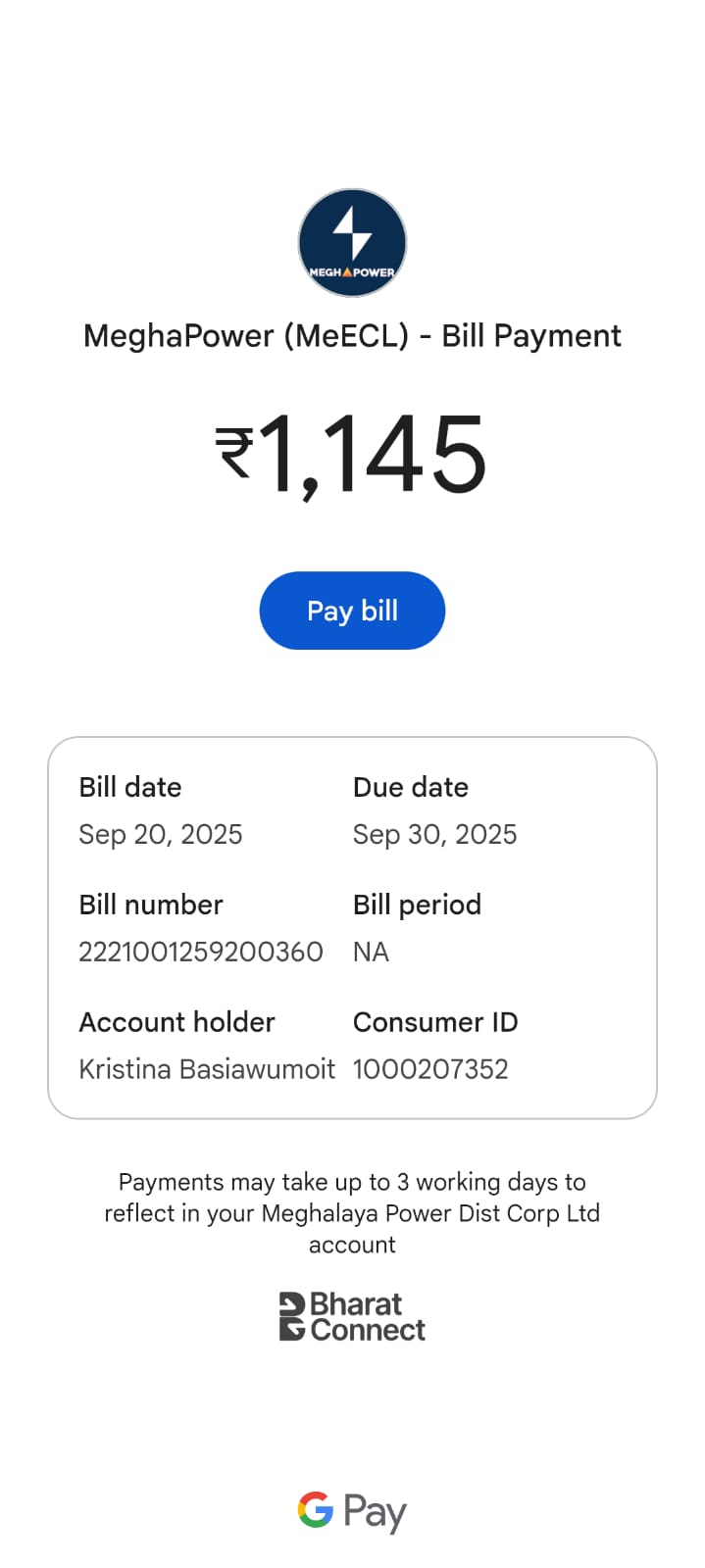
Task: Select consumer ID 1000207352
Action: click(430, 1069)
